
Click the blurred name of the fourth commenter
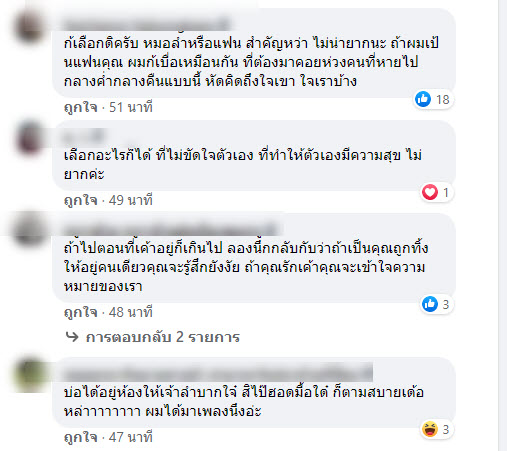click(218, 373)
